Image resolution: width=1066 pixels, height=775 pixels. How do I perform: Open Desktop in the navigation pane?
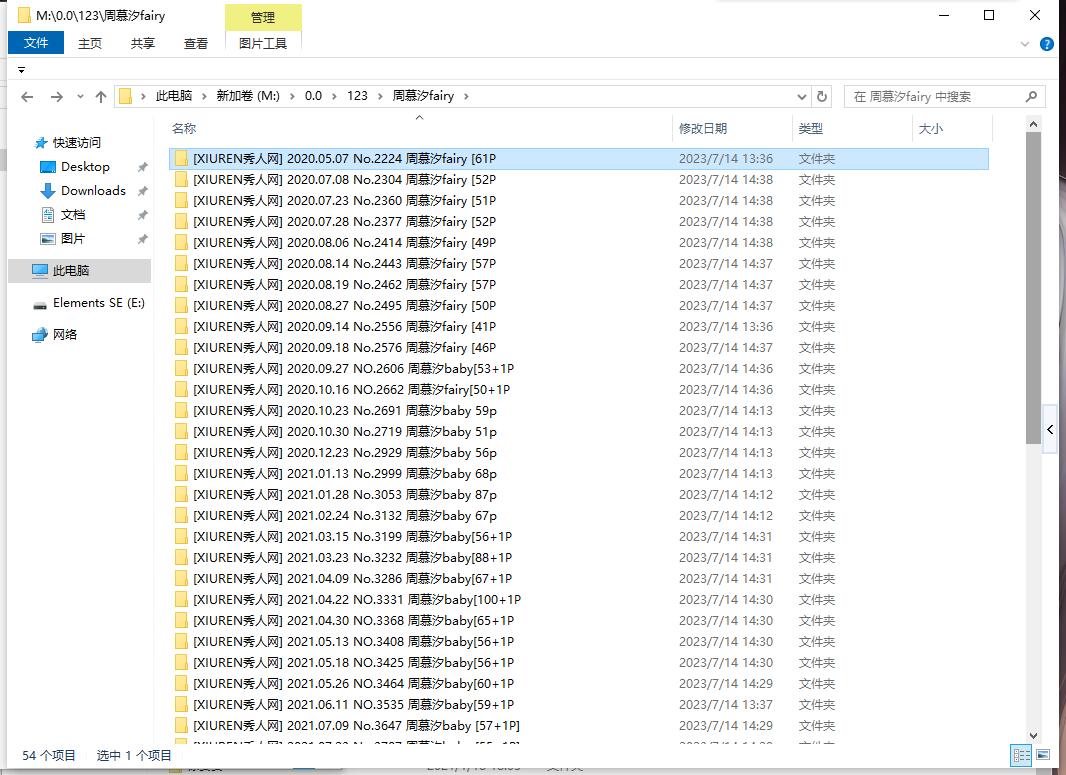pyautogui.click(x=85, y=167)
